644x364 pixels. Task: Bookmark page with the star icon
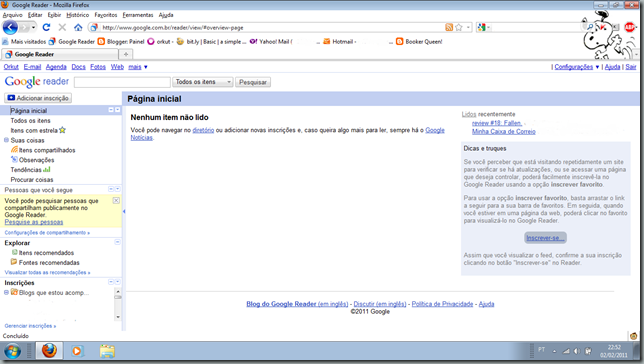coord(459,28)
